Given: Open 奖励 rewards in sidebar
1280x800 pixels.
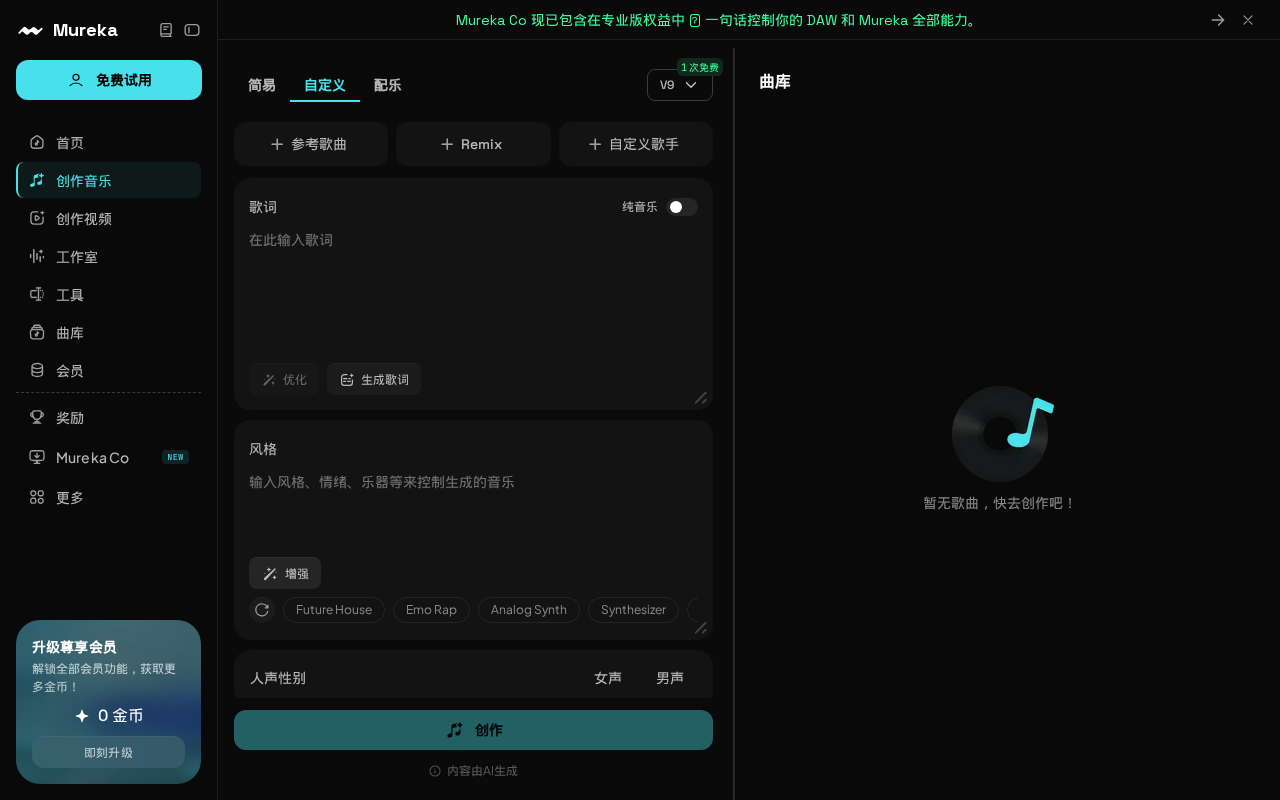Looking at the screenshot, I should coord(108,418).
